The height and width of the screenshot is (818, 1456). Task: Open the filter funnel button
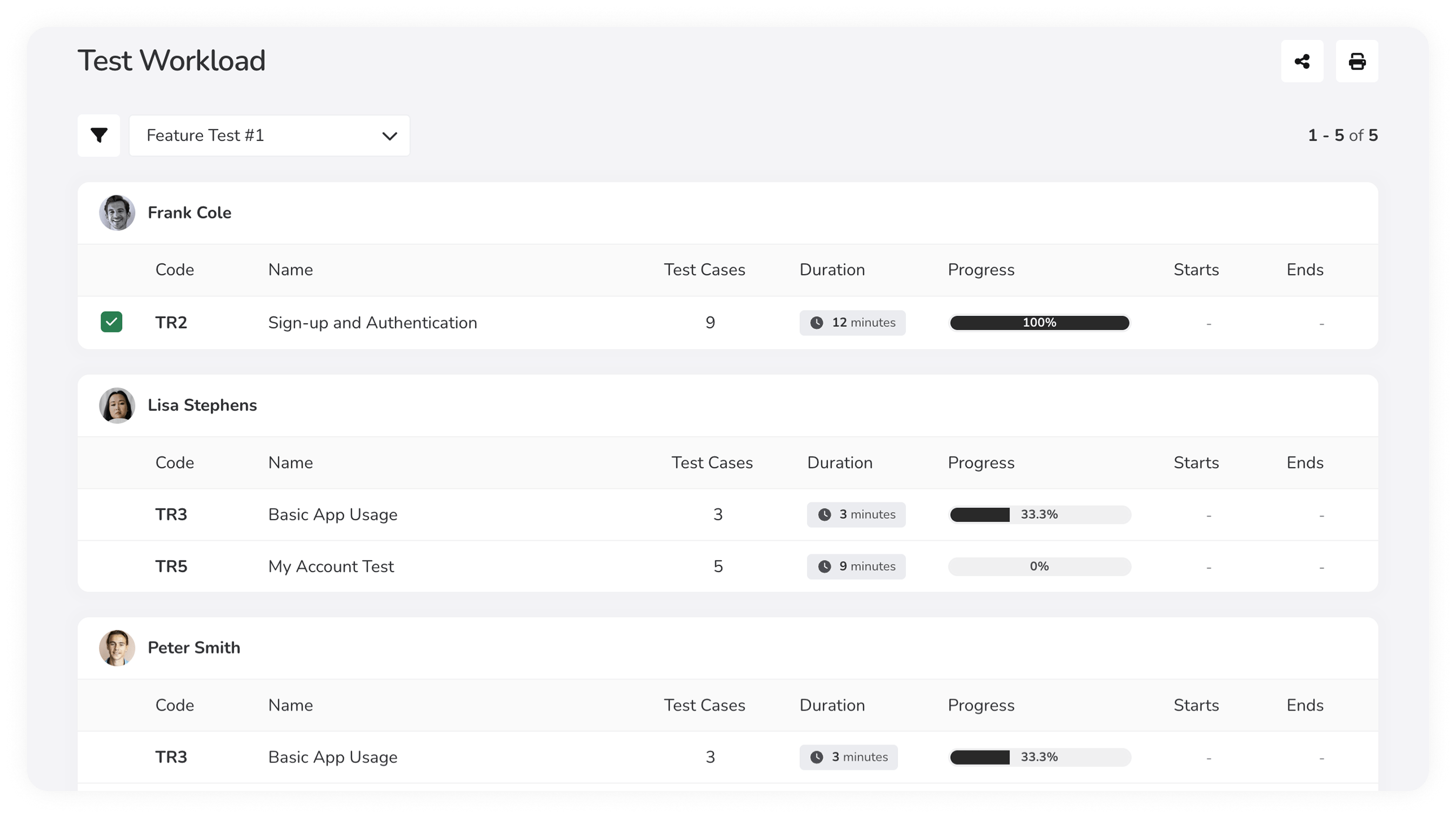[x=99, y=136]
